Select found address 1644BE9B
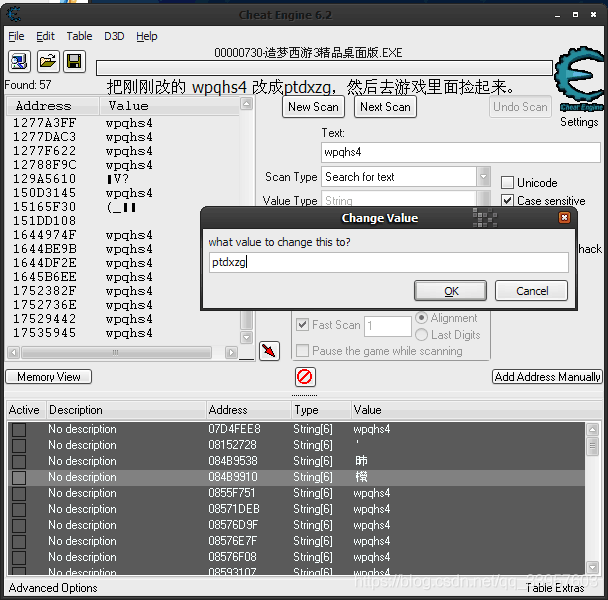This screenshot has width=608, height=600. coord(45,249)
